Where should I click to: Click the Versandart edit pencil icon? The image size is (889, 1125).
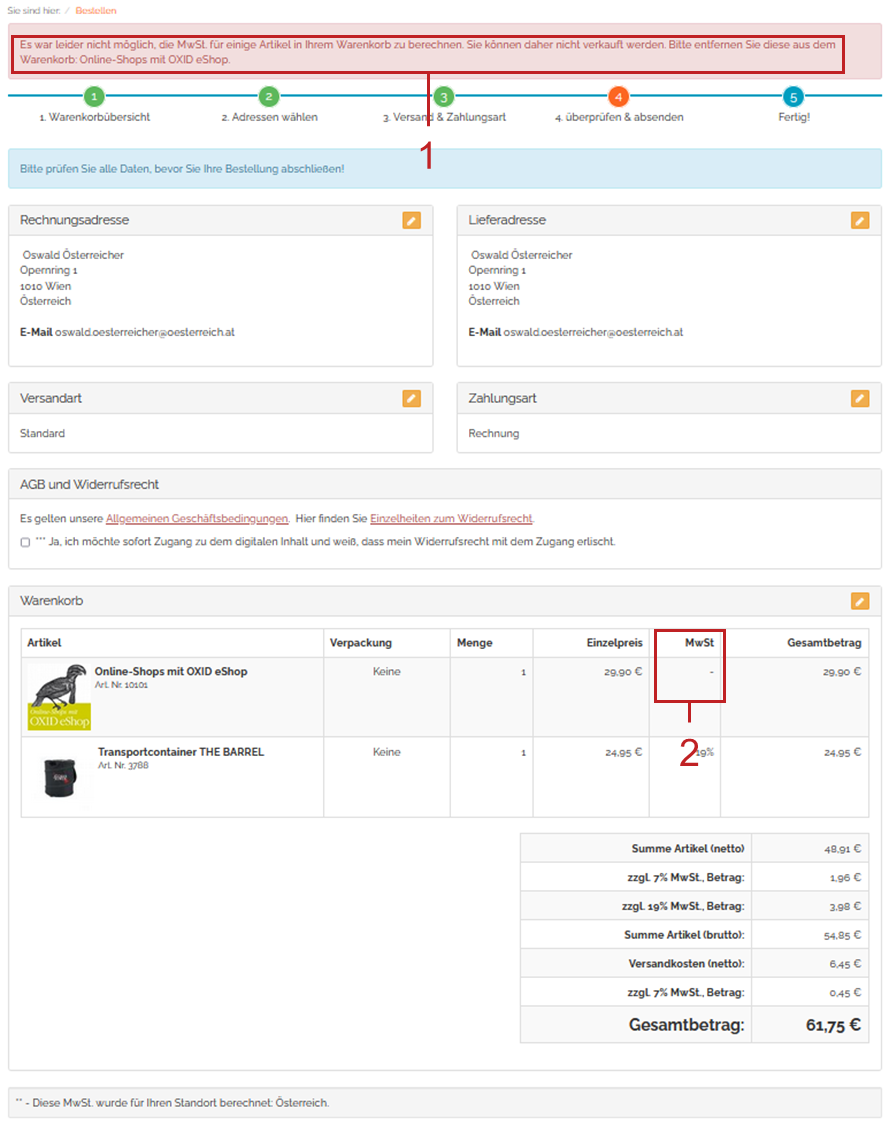[x=412, y=398]
